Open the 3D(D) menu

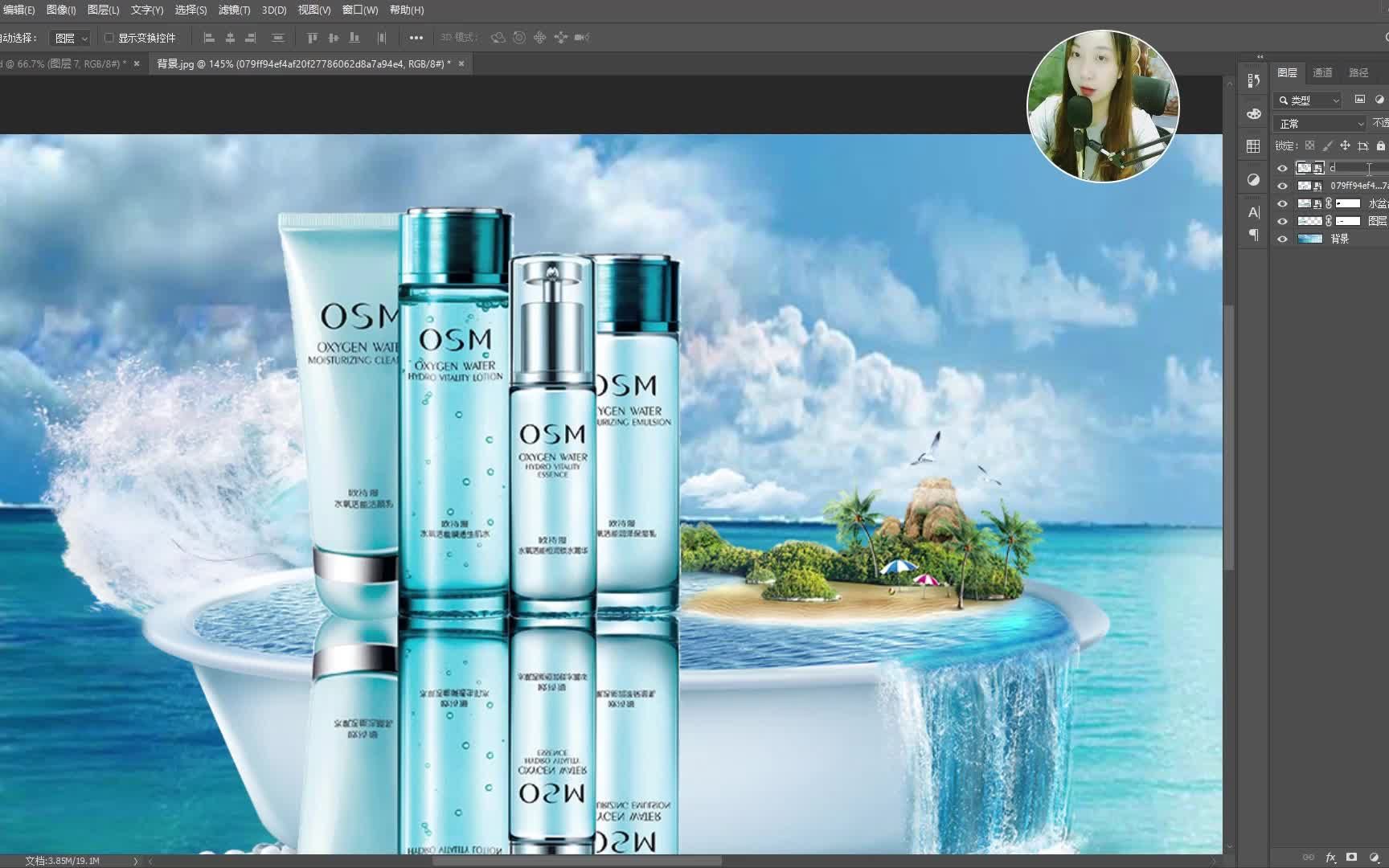coord(274,10)
